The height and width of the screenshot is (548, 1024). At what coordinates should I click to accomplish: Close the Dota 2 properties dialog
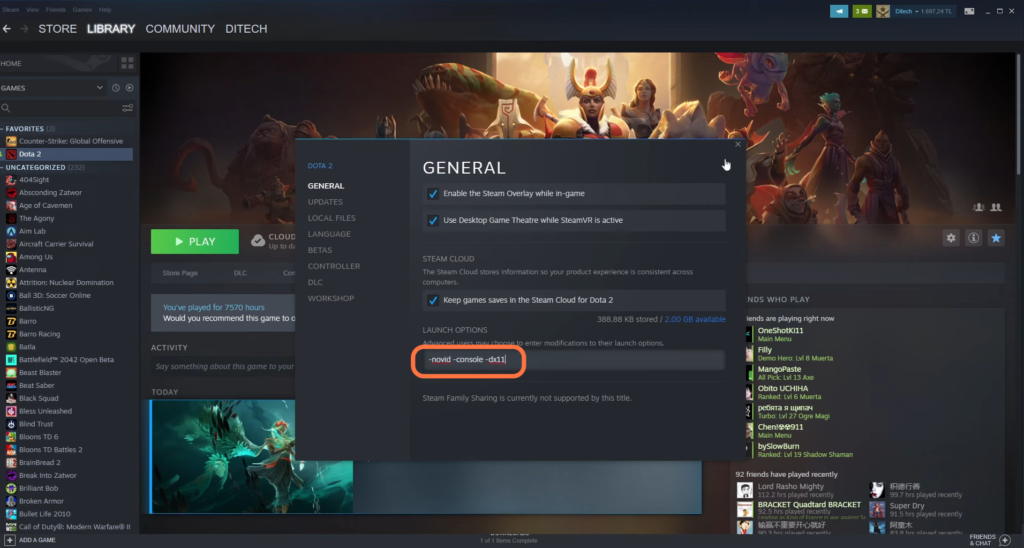pyautogui.click(x=738, y=144)
